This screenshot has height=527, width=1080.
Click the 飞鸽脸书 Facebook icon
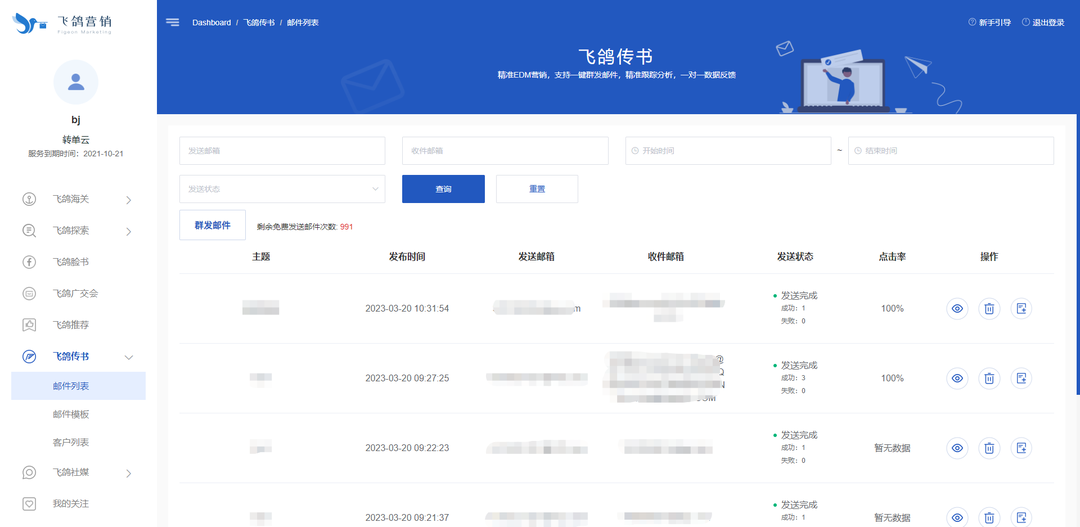(x=29, y=262)
